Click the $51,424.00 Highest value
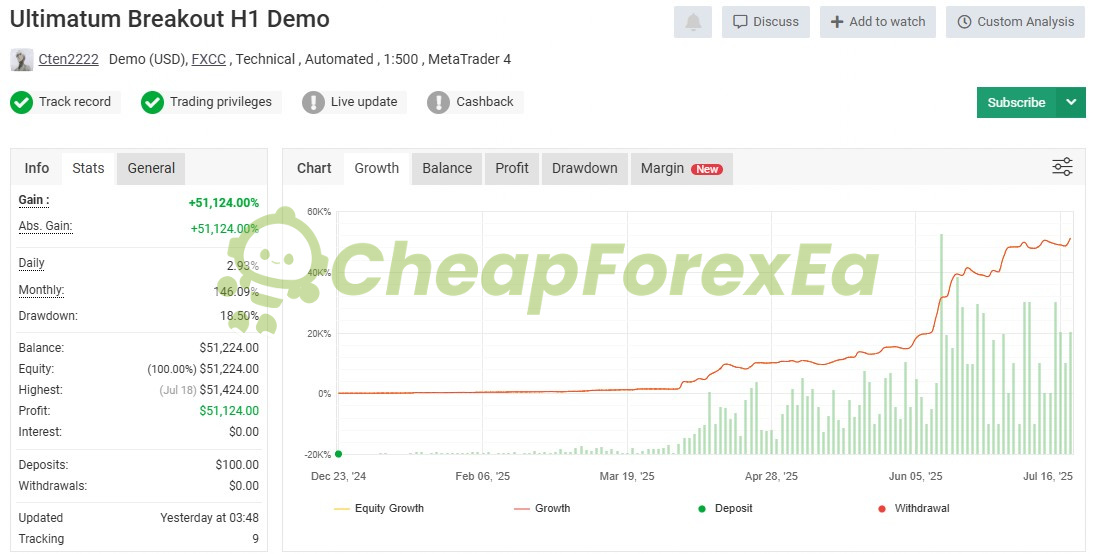1096x554 pixels. [229, 390]
